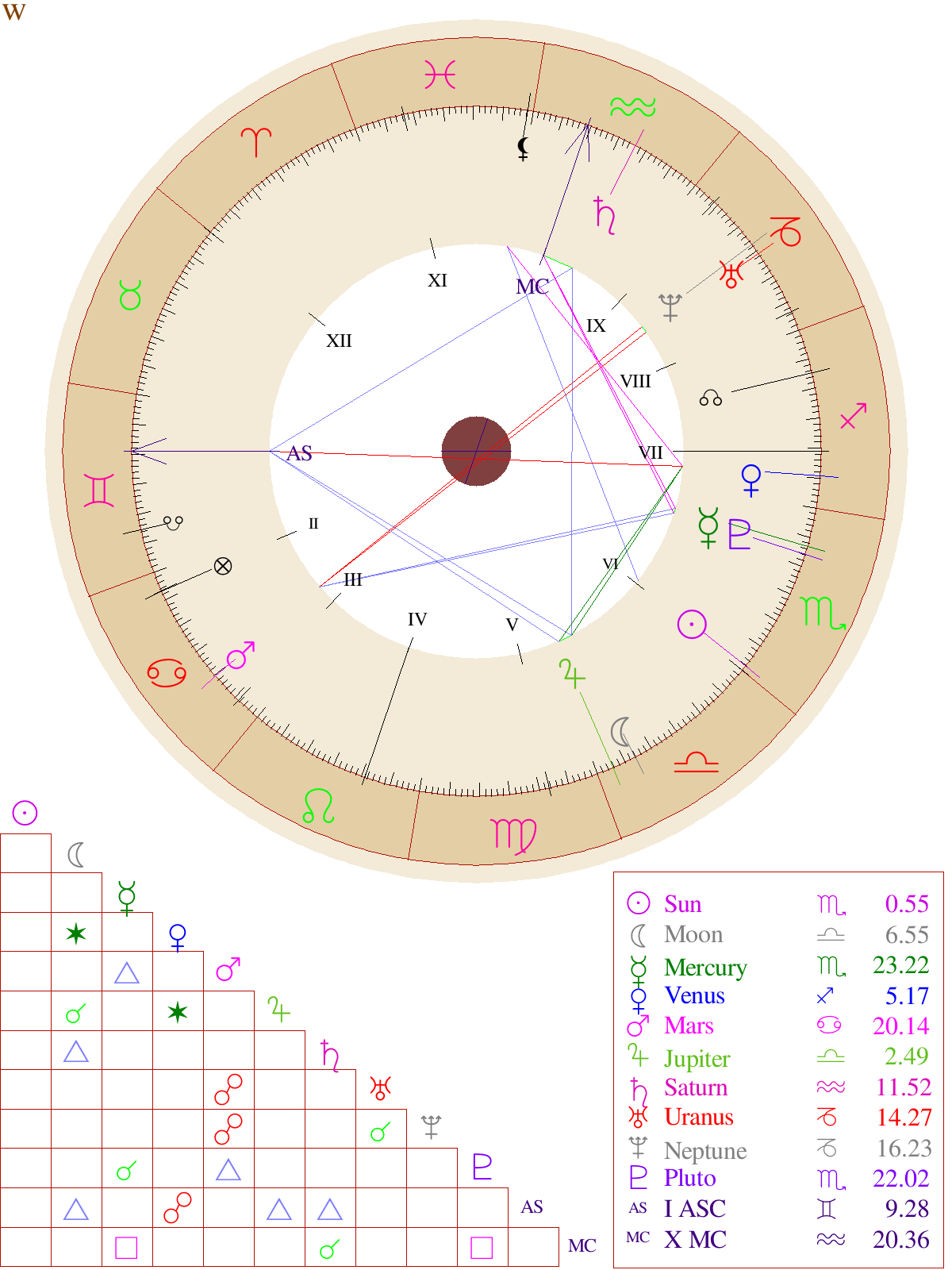Select the red Libra glyph on the wheel
The image size is (952, 1270).
[696, 762]
